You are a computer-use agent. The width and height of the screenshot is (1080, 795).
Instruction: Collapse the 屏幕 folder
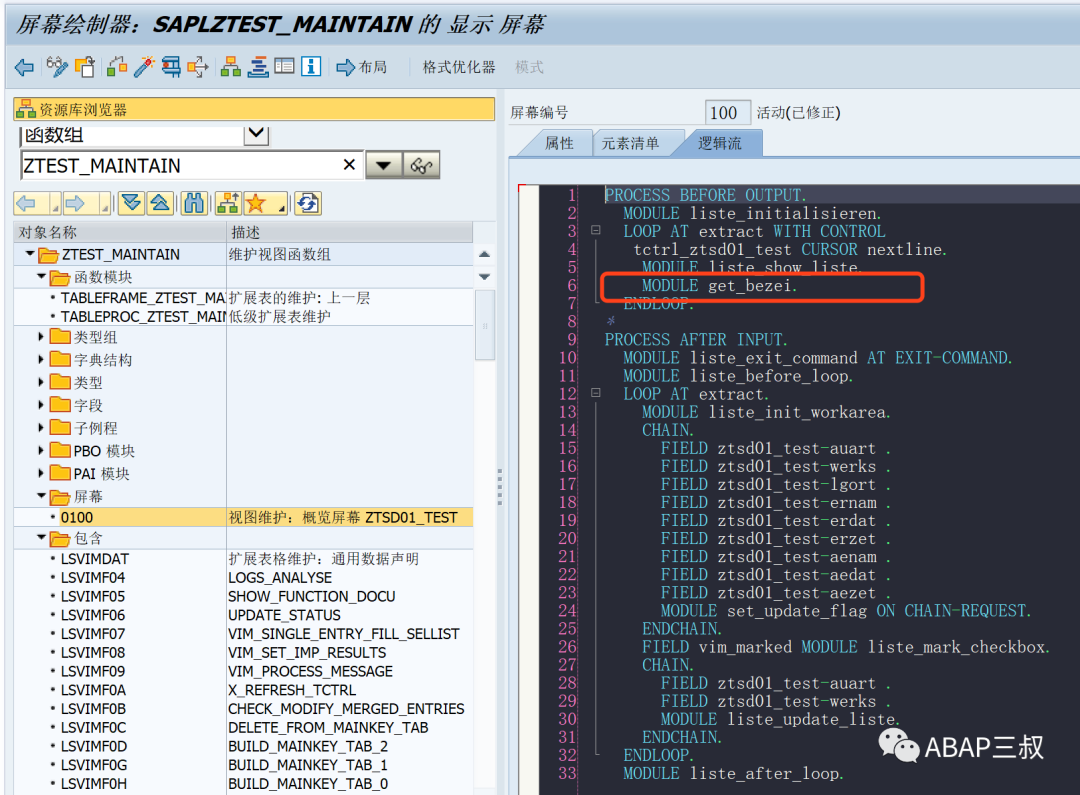41,496
